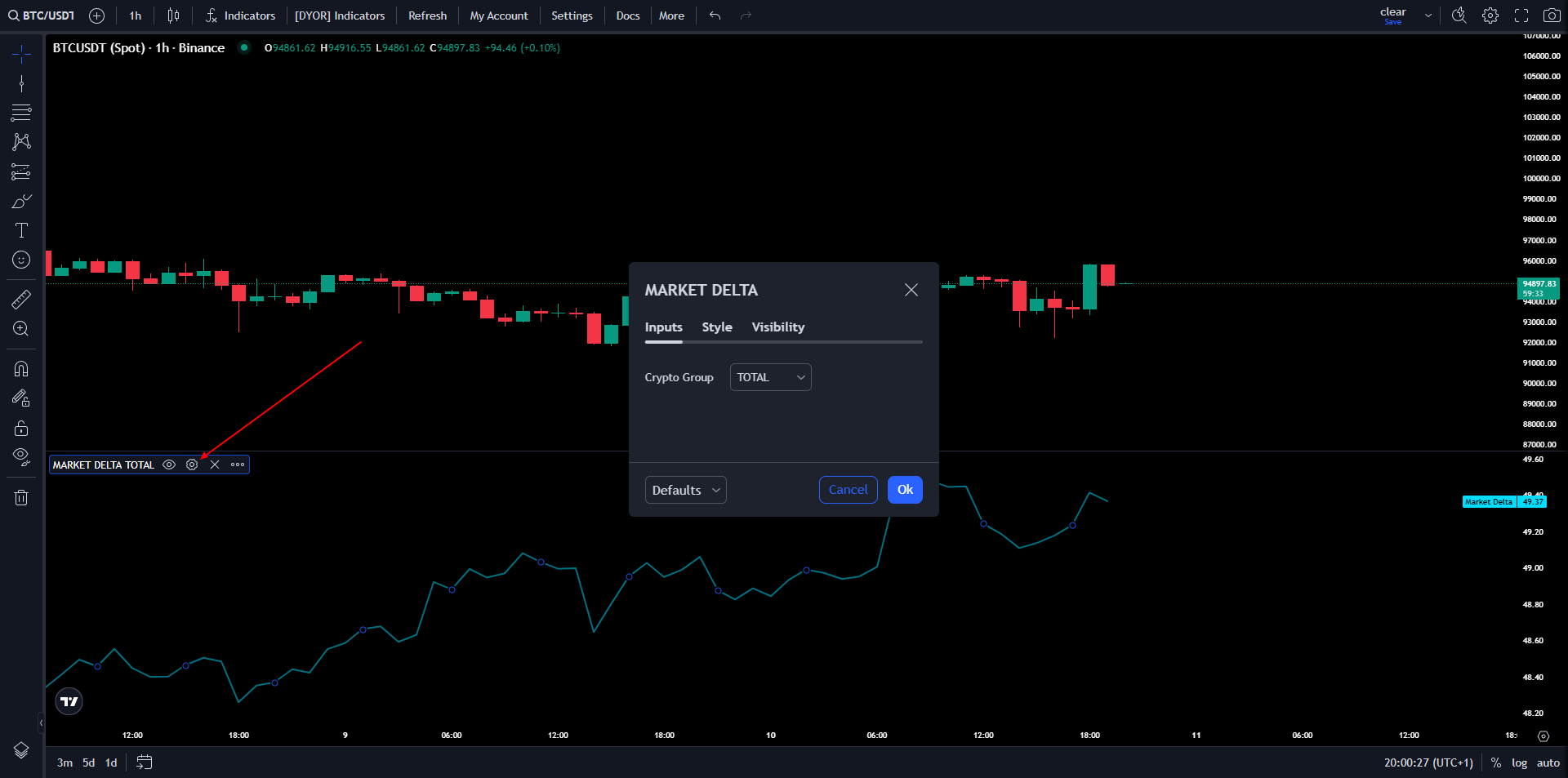Click the Cancel button
Image resolution: width=1568 pixels, height=778 pixels.
[x=848, y=490]
